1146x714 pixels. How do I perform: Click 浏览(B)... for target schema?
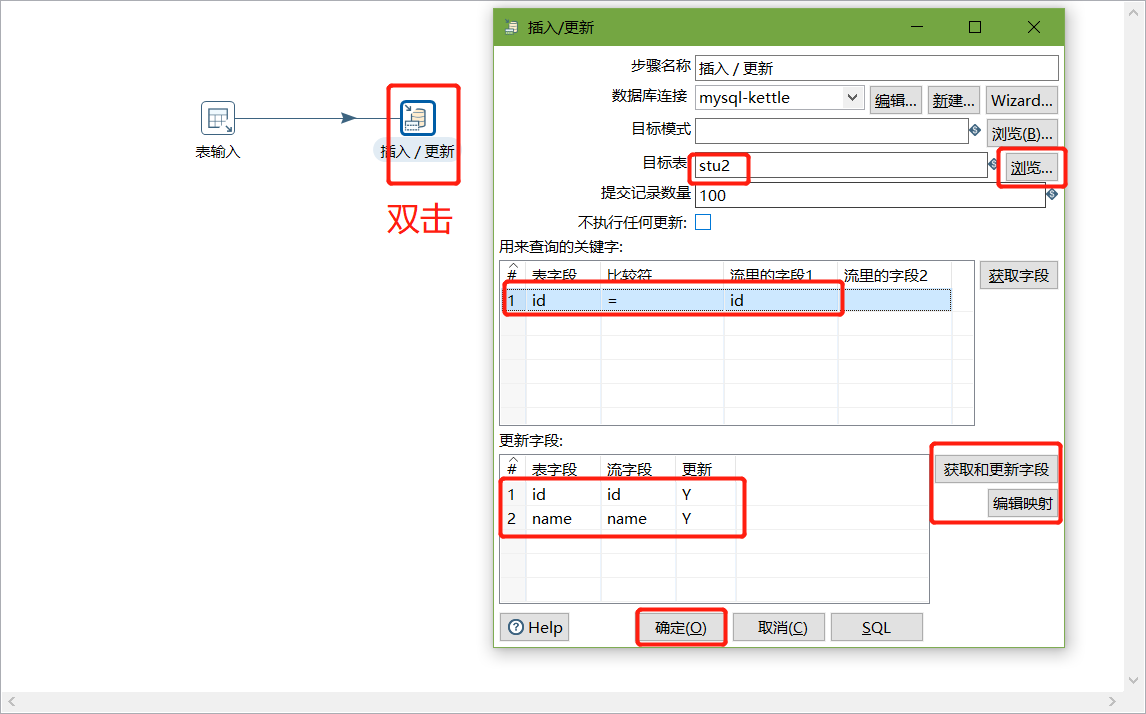coord(1022,134)
